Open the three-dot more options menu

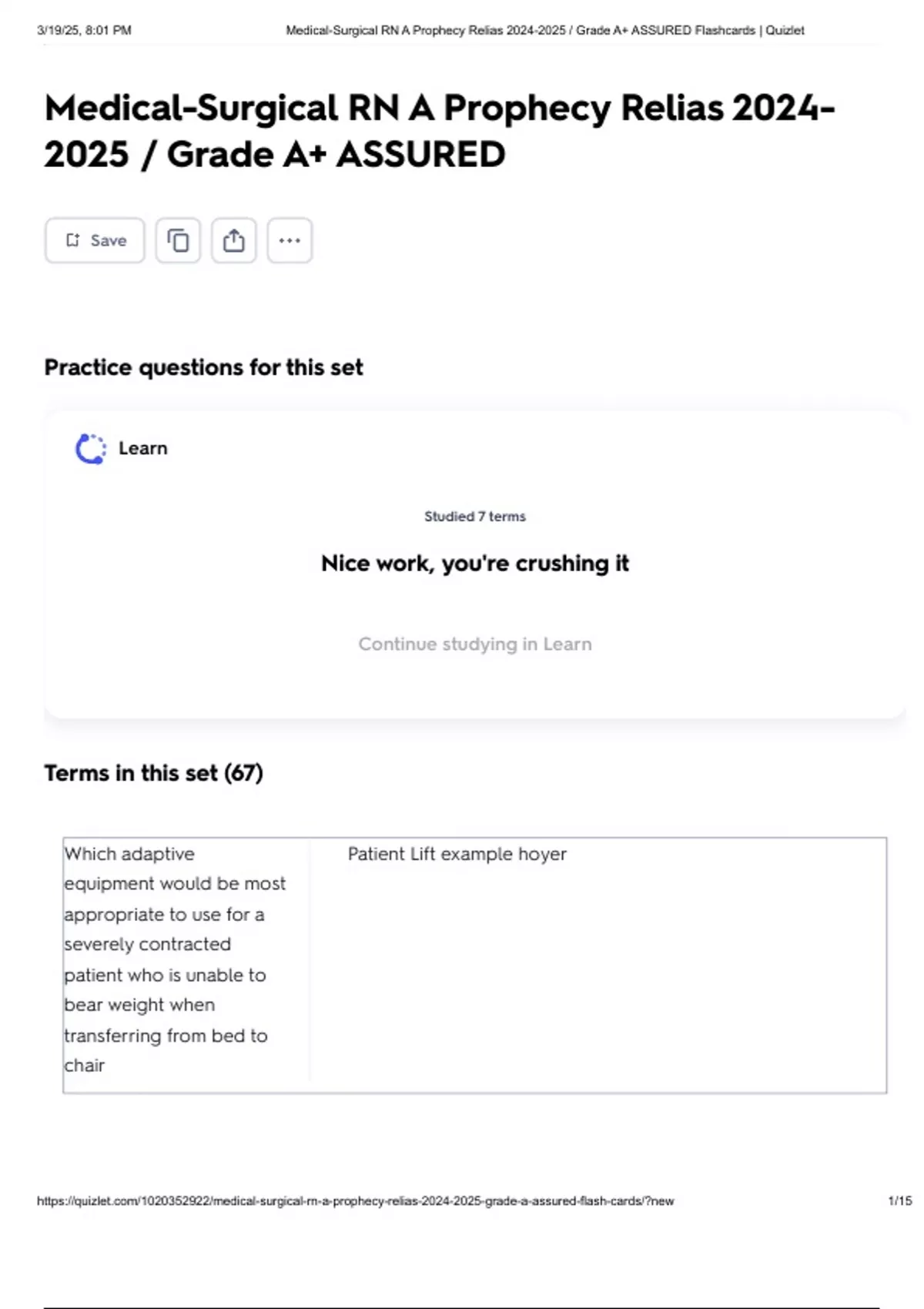click(290, 240)
